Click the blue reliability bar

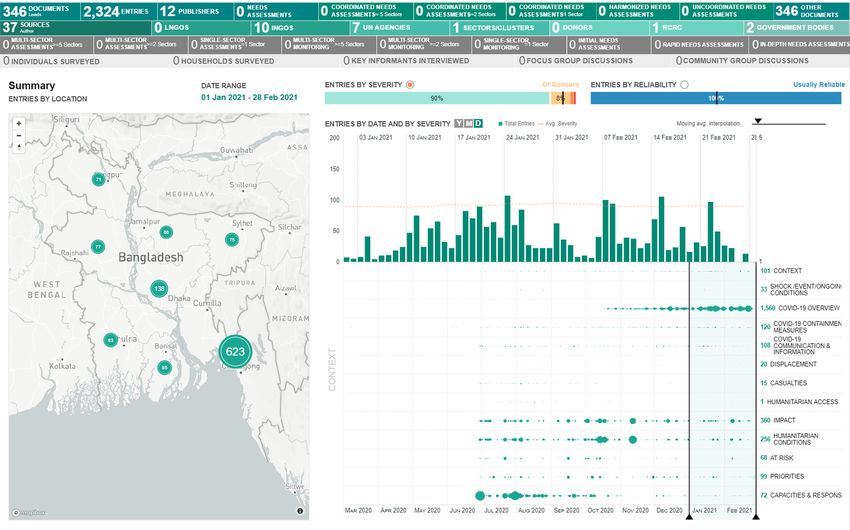coord(716,98)
